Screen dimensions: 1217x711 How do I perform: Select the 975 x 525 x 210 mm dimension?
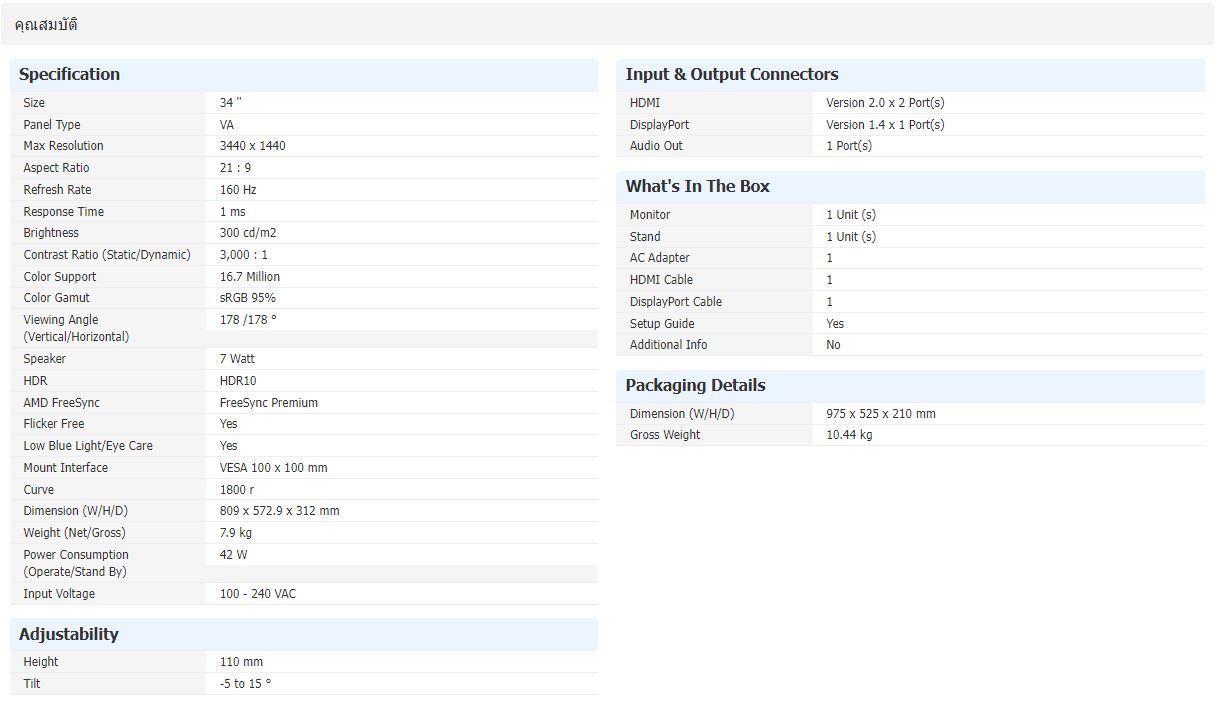[x=880, y=414]
